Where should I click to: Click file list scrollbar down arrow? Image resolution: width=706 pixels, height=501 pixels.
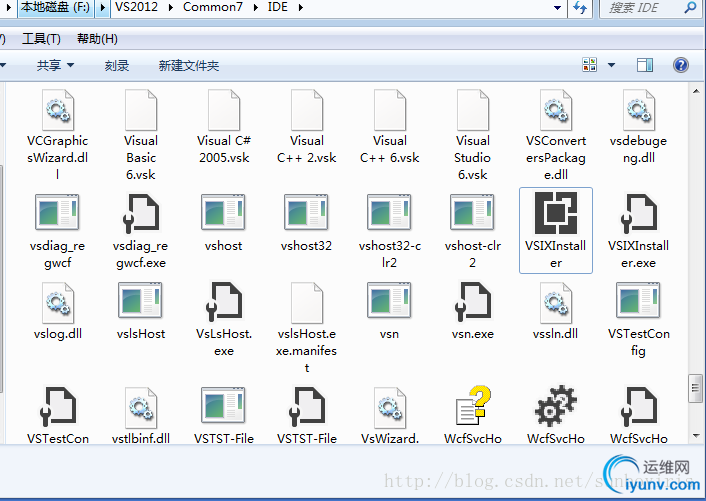pos(696,436)
